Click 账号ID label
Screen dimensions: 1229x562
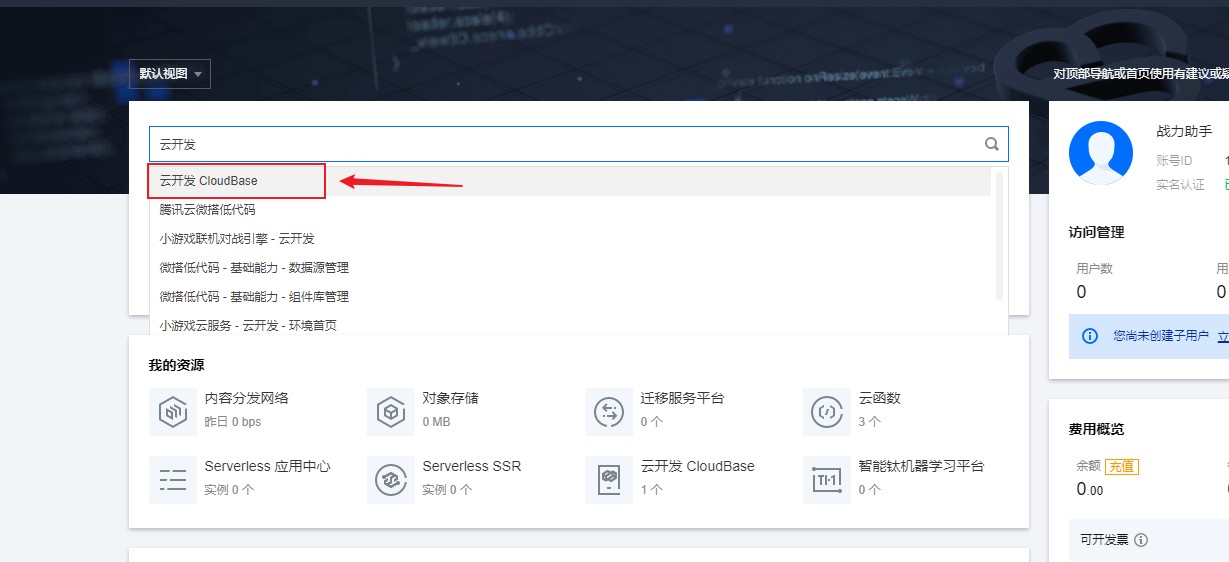pyautogui.click(x=1174, y=160)
